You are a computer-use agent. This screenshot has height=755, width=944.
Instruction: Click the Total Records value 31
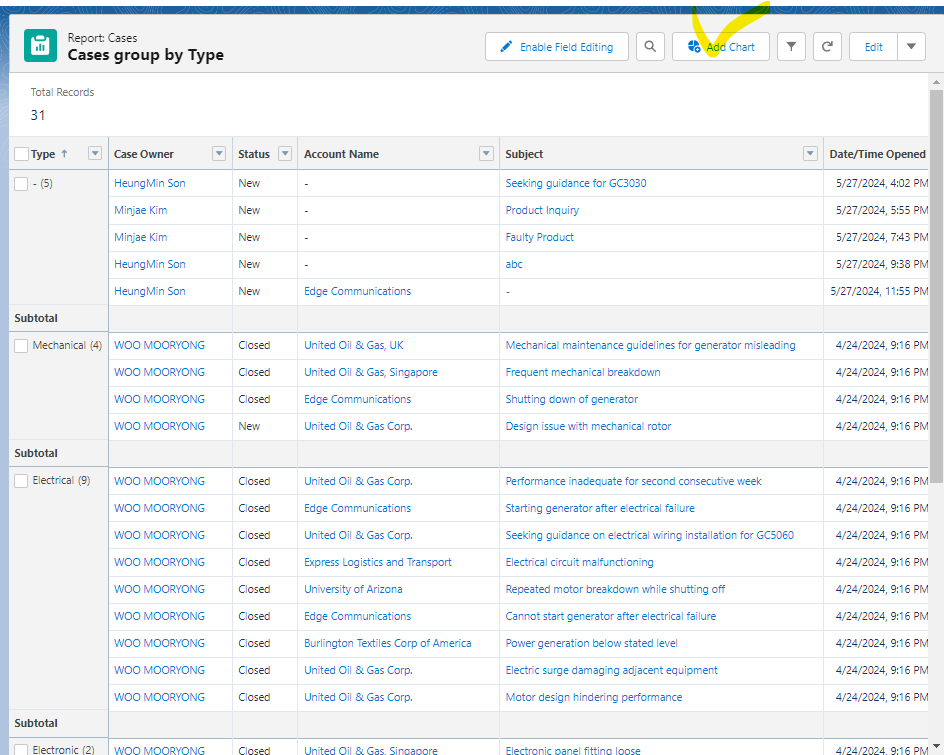click(x=38, y=115)
